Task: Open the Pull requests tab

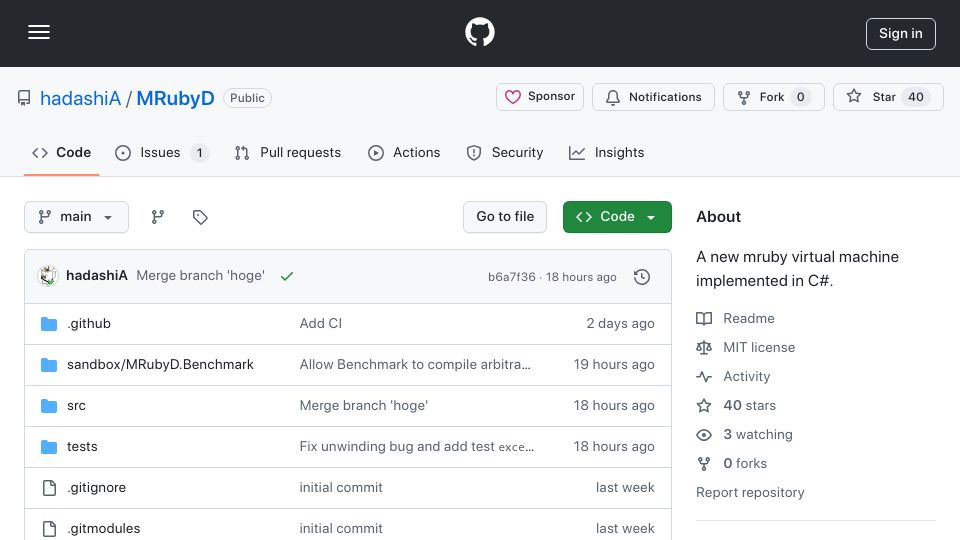Action: click(x=288, y=152)
